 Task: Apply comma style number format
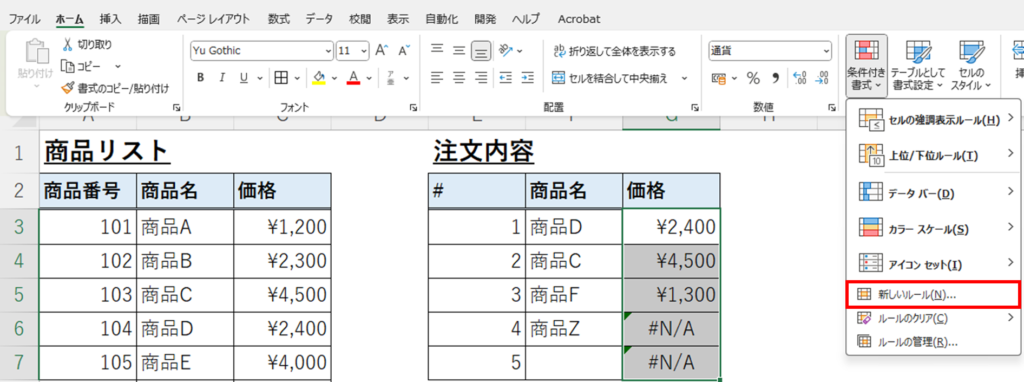(x=776, y=78)
